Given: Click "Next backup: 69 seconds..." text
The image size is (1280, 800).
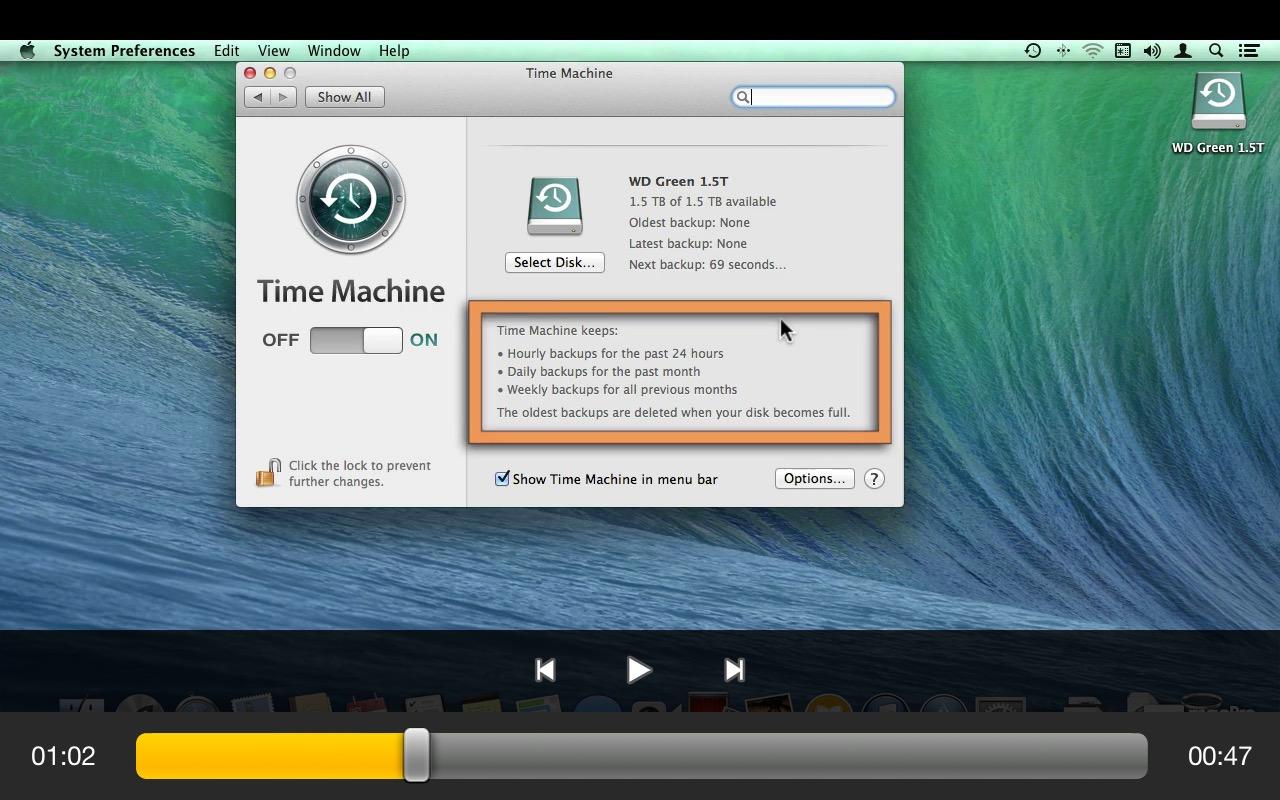Looking at the screenshot, I should point(707,265).
